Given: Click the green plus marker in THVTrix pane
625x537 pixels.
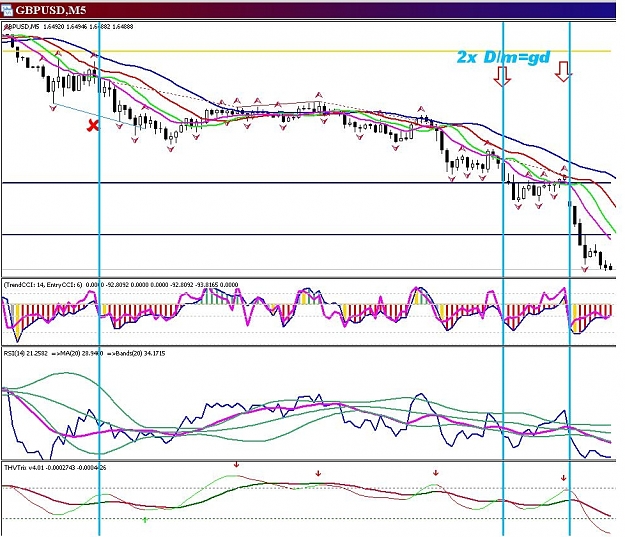Looking at the screenshot, I should 145,520.
